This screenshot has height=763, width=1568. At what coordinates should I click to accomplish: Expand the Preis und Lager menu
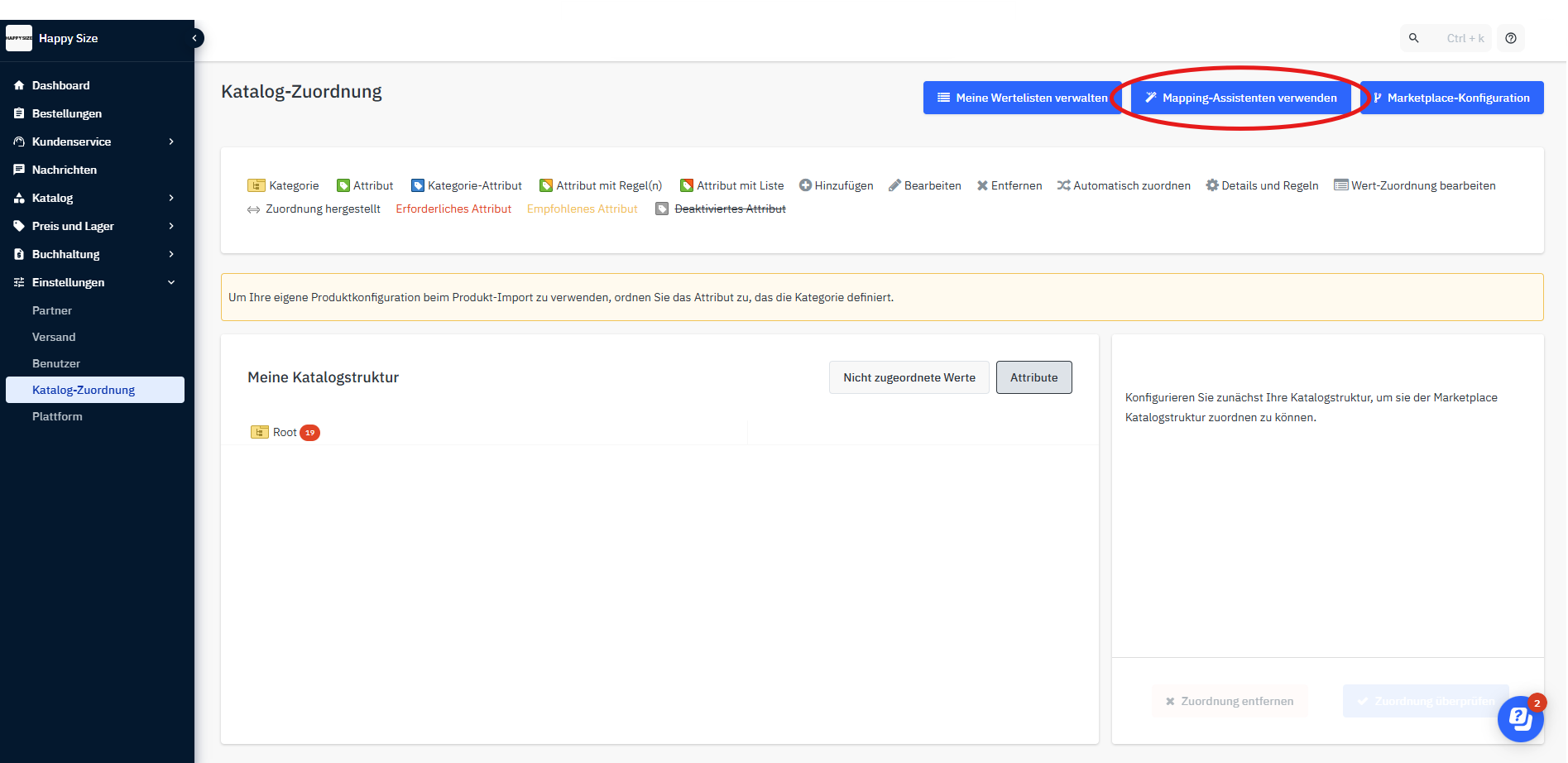point(171,226)
